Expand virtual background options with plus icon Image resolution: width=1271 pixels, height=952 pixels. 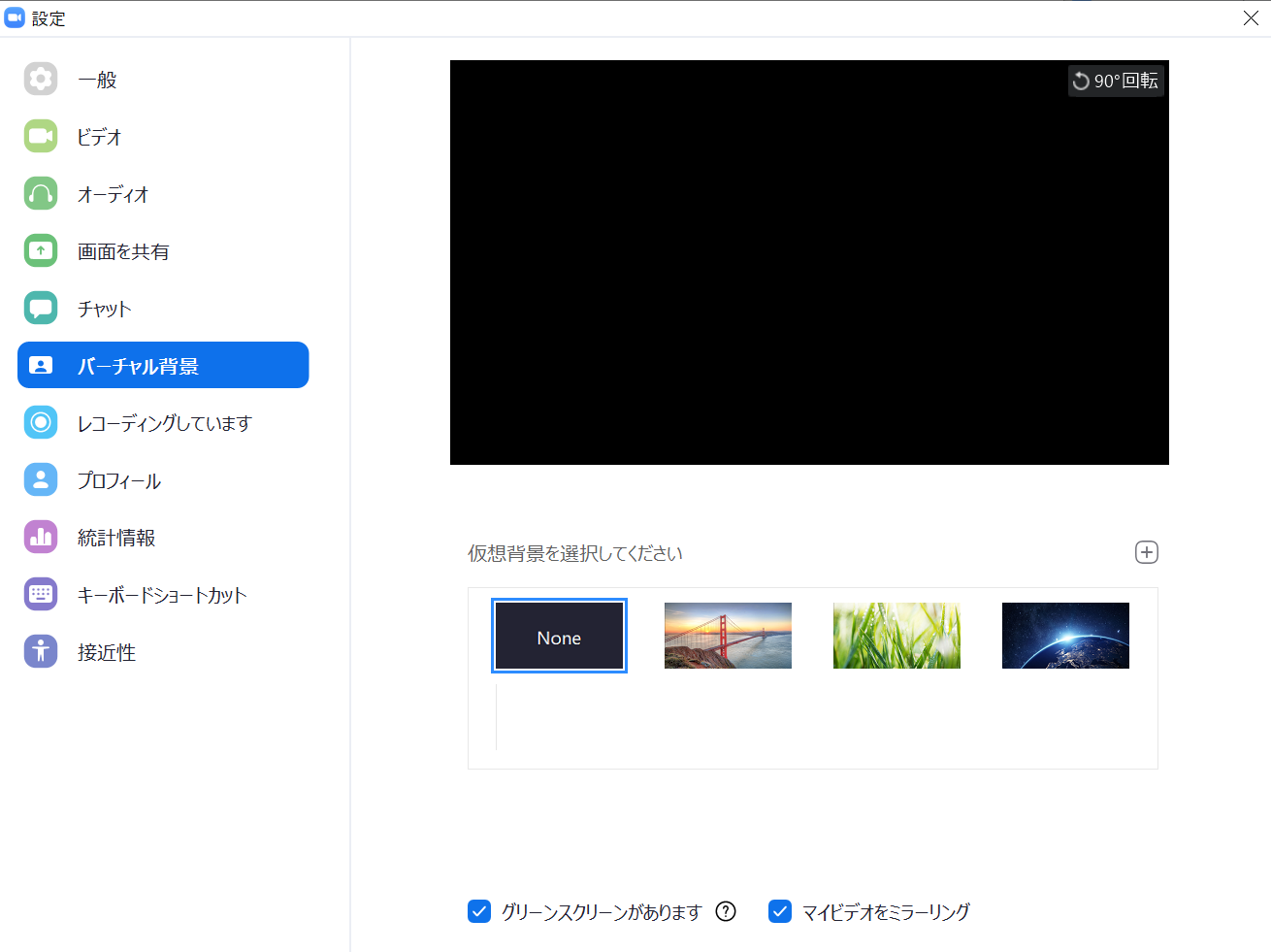tap(1146, 551)
